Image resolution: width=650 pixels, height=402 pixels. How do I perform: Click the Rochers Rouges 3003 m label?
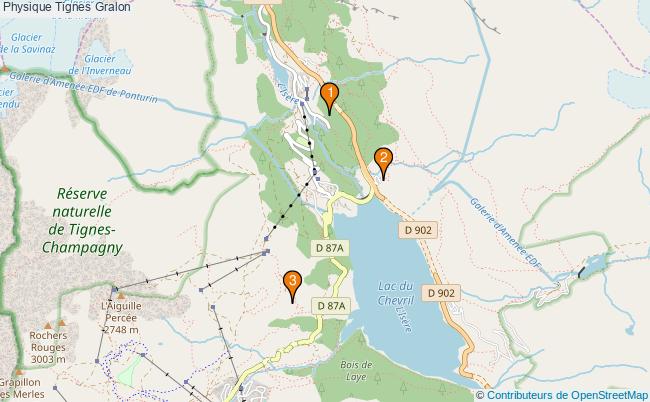pyautogui.click(x=48, y=347)
